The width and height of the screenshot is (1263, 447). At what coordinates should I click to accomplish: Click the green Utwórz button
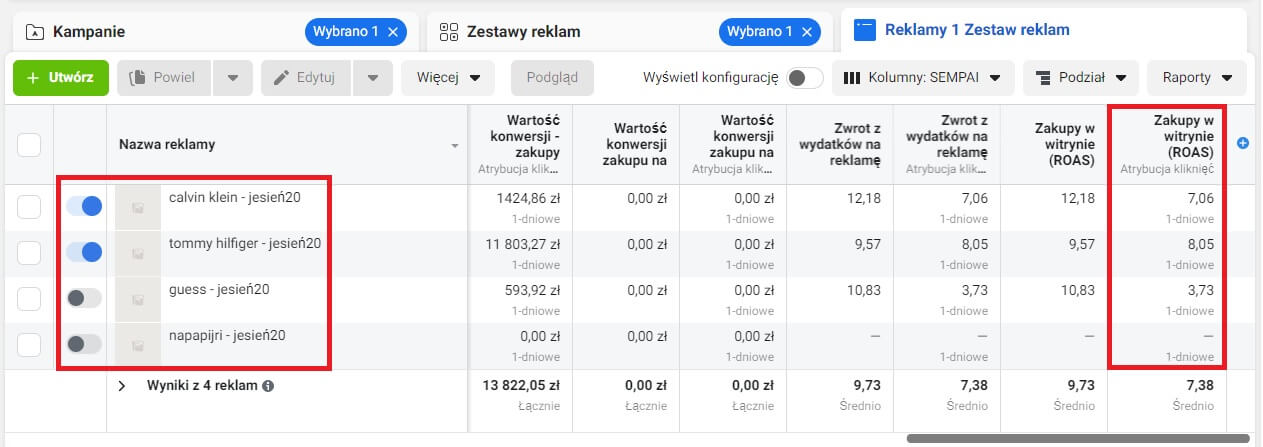(61, 77)
